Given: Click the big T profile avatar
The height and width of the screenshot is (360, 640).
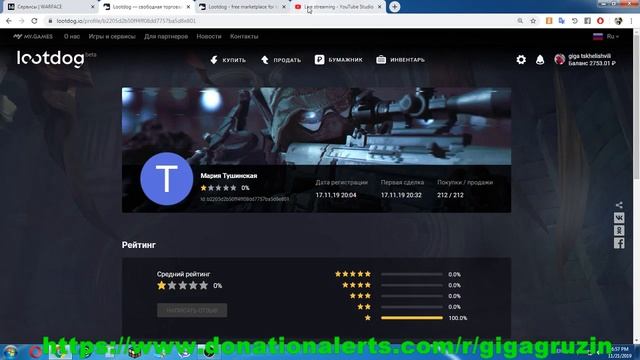Looking at the screenshot, I should click(x=167, y=179).
